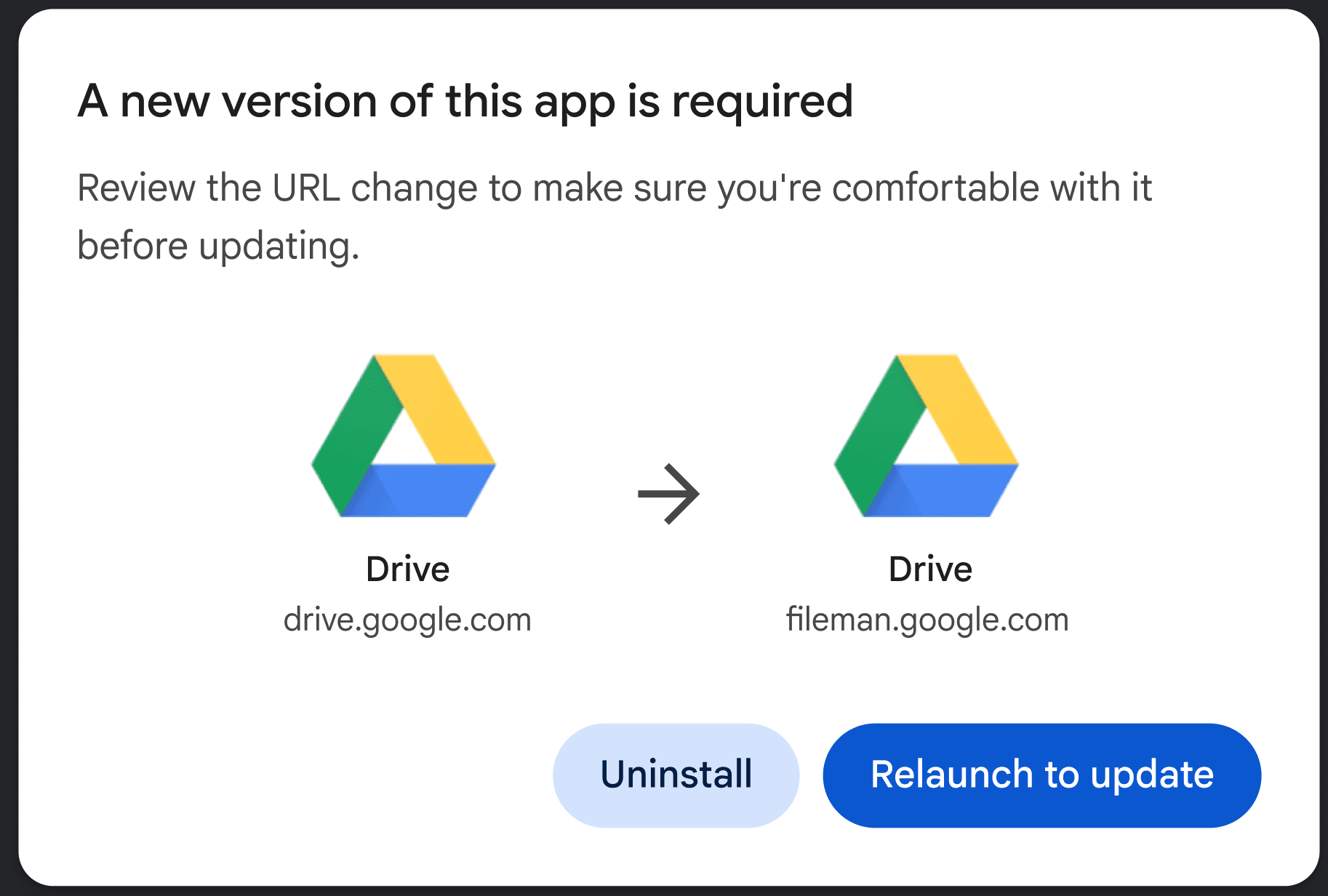Click the blue band of old Drive logo
Viewport: 1328px width, 896px height.
[422, 491]
